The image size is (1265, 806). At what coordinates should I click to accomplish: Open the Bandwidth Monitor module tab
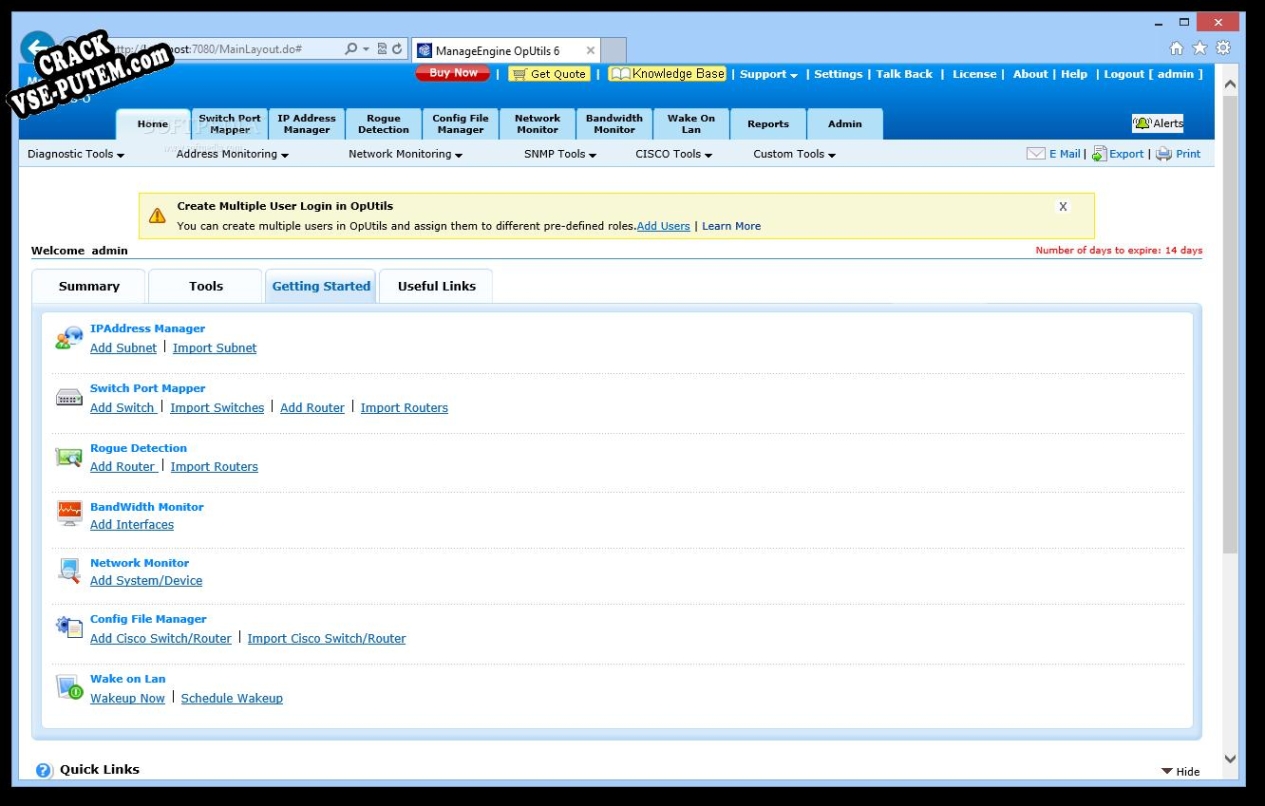tap(615, 124)
